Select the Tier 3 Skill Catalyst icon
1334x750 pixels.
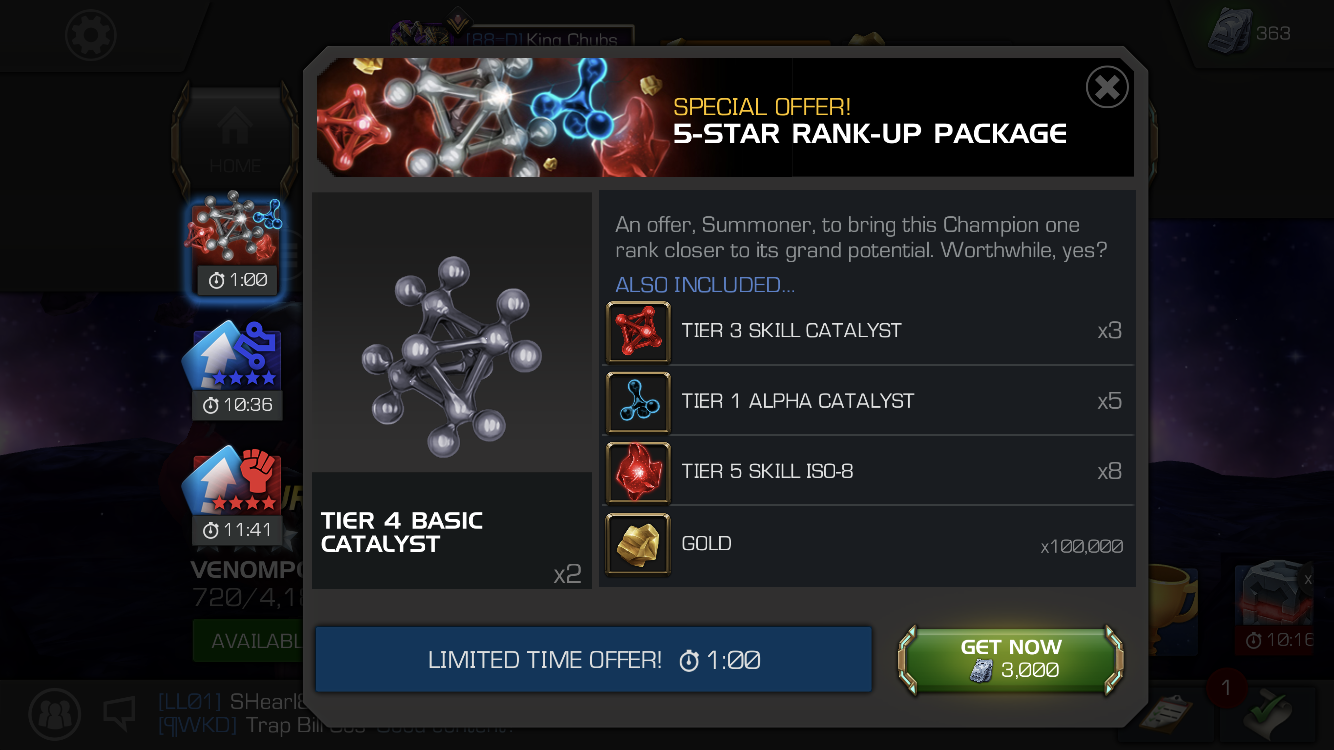coord(638,331)
